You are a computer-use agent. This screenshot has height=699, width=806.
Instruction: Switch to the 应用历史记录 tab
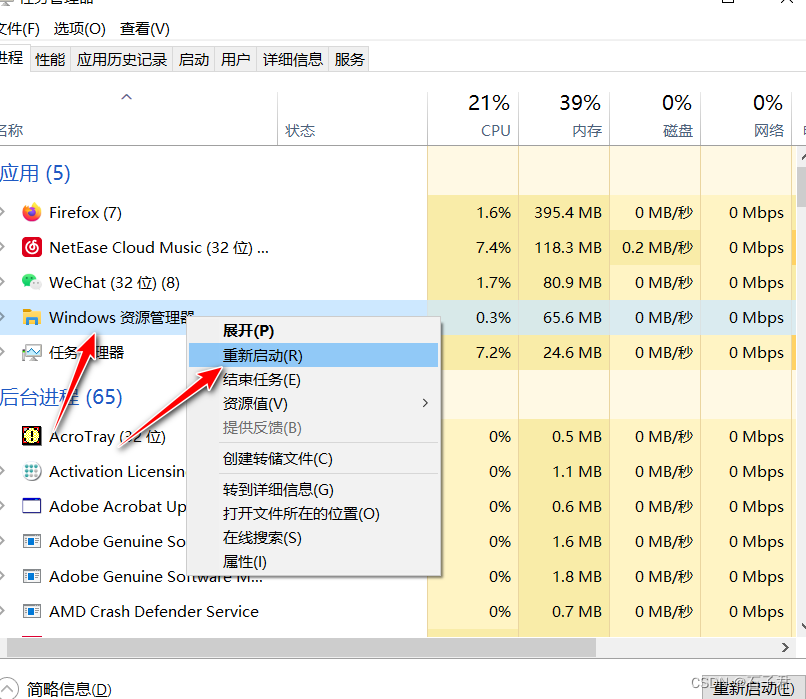pos(122,60)
